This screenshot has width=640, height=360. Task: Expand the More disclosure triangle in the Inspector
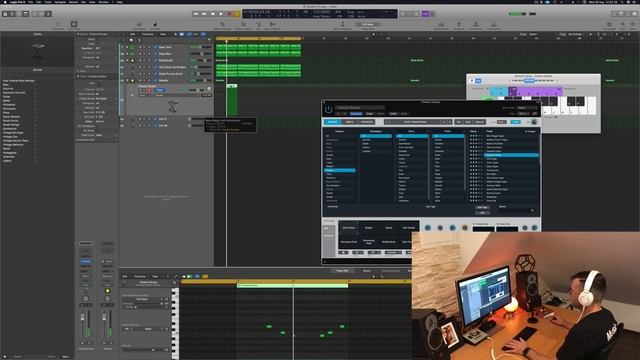click(x=78, y=71)
